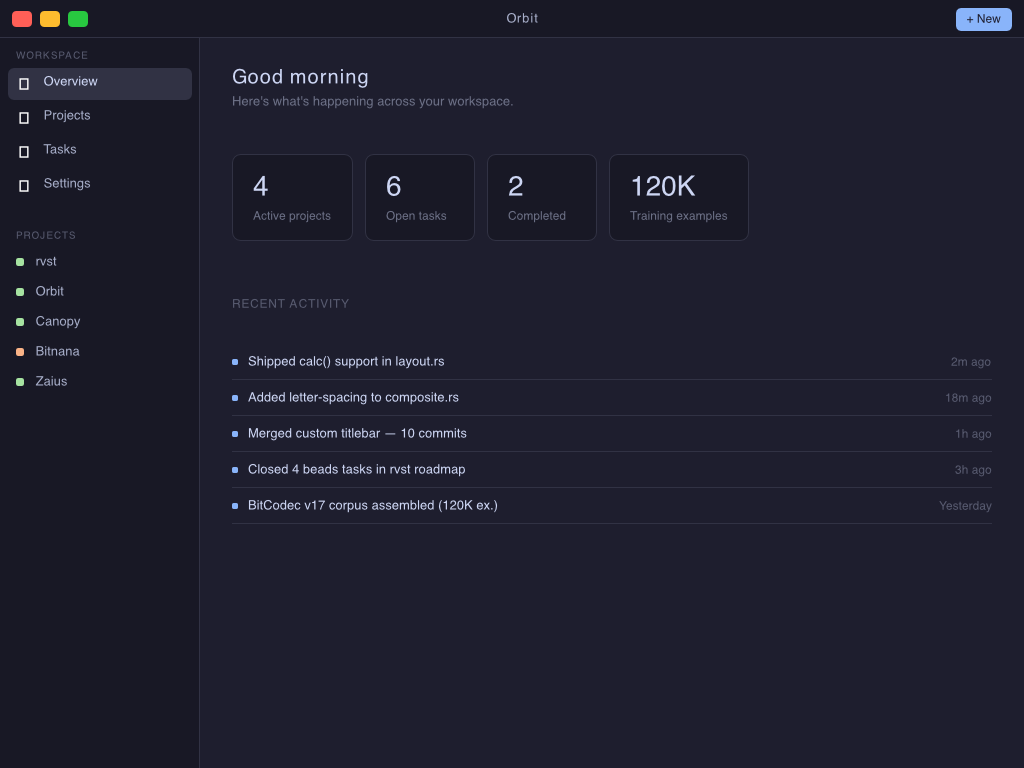
Task: Open the Overview menu item
Action: pyautogui.click(x=100, y=84)
